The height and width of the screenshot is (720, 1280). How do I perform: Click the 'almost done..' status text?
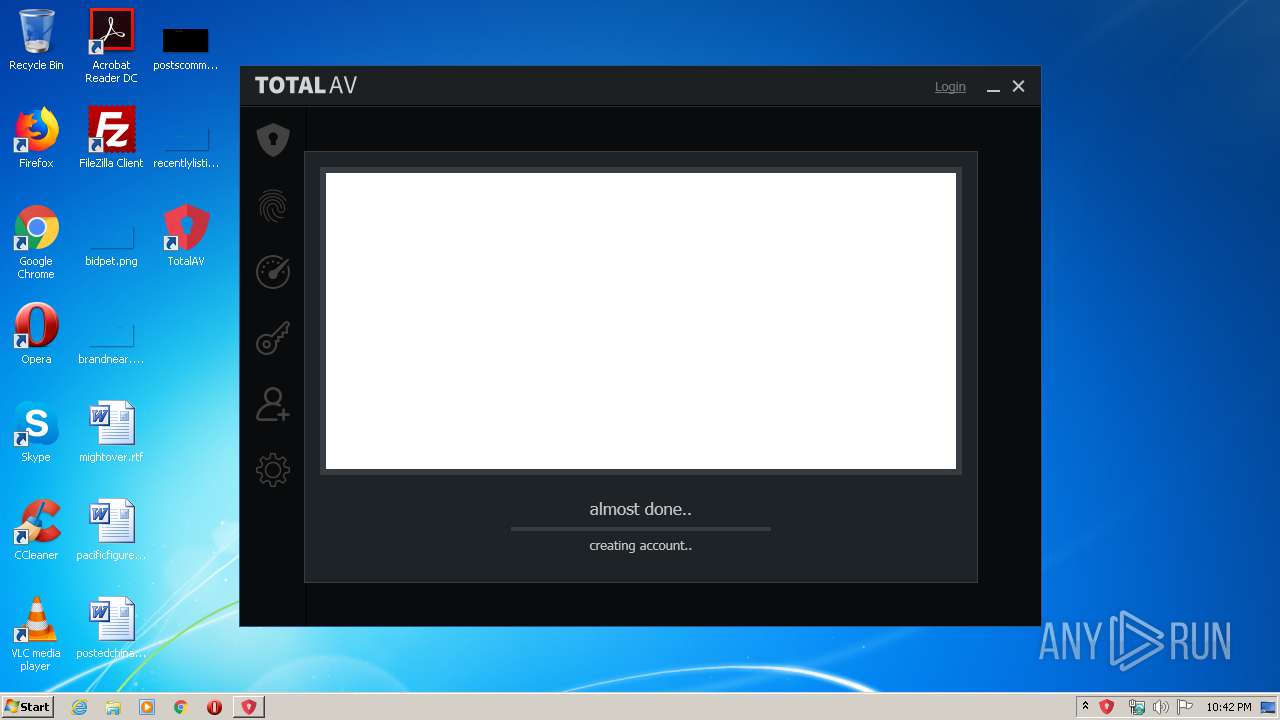click(x=640, y=509)
